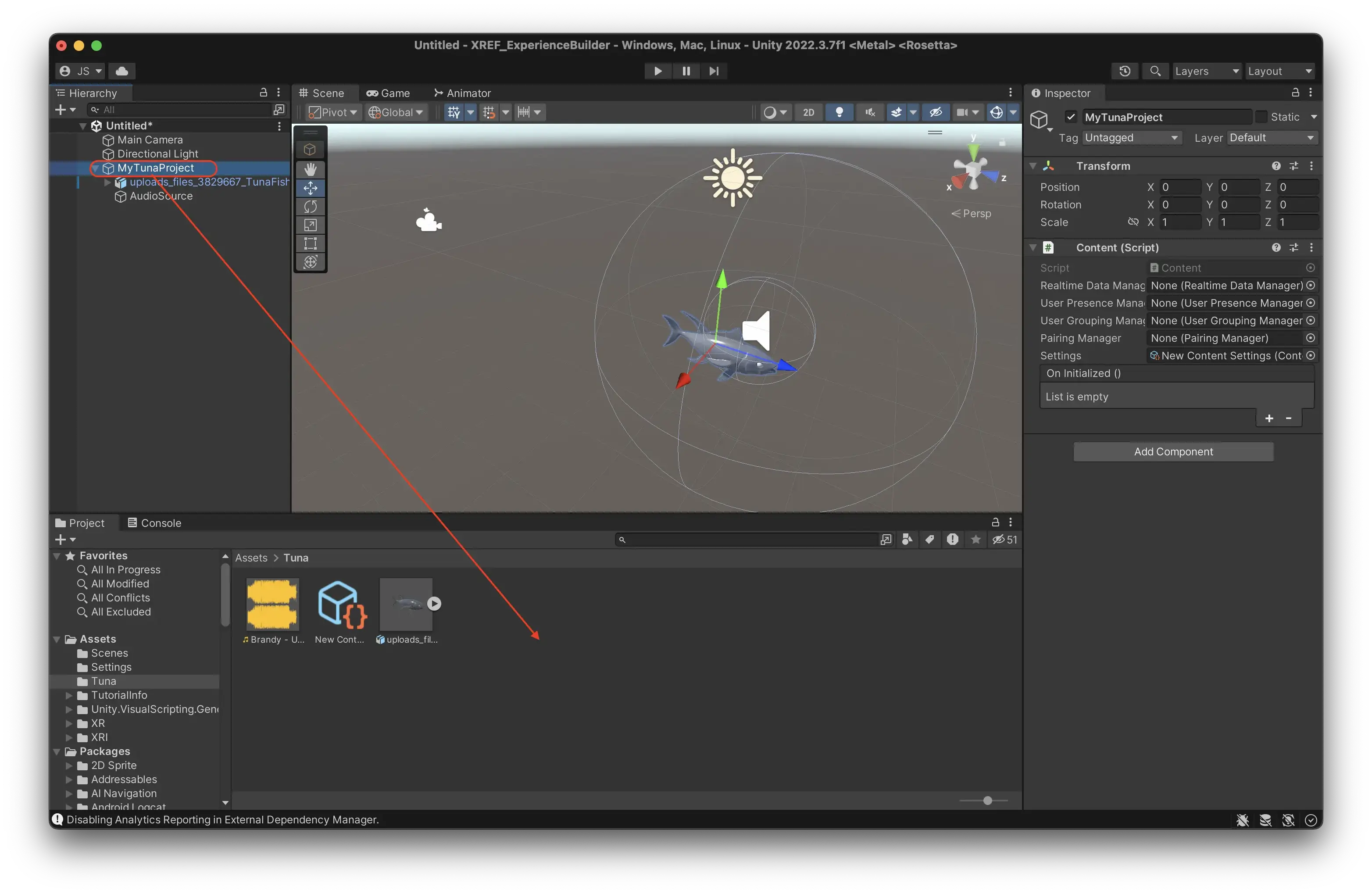The width and height of the screenshot is (1372, 894).
Task: Toggle the 2D view mode
Action: coord(809,112)
